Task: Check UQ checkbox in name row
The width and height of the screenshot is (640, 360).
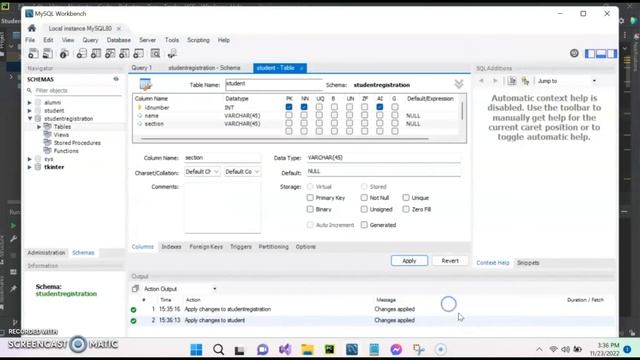Action: [319, 115]
